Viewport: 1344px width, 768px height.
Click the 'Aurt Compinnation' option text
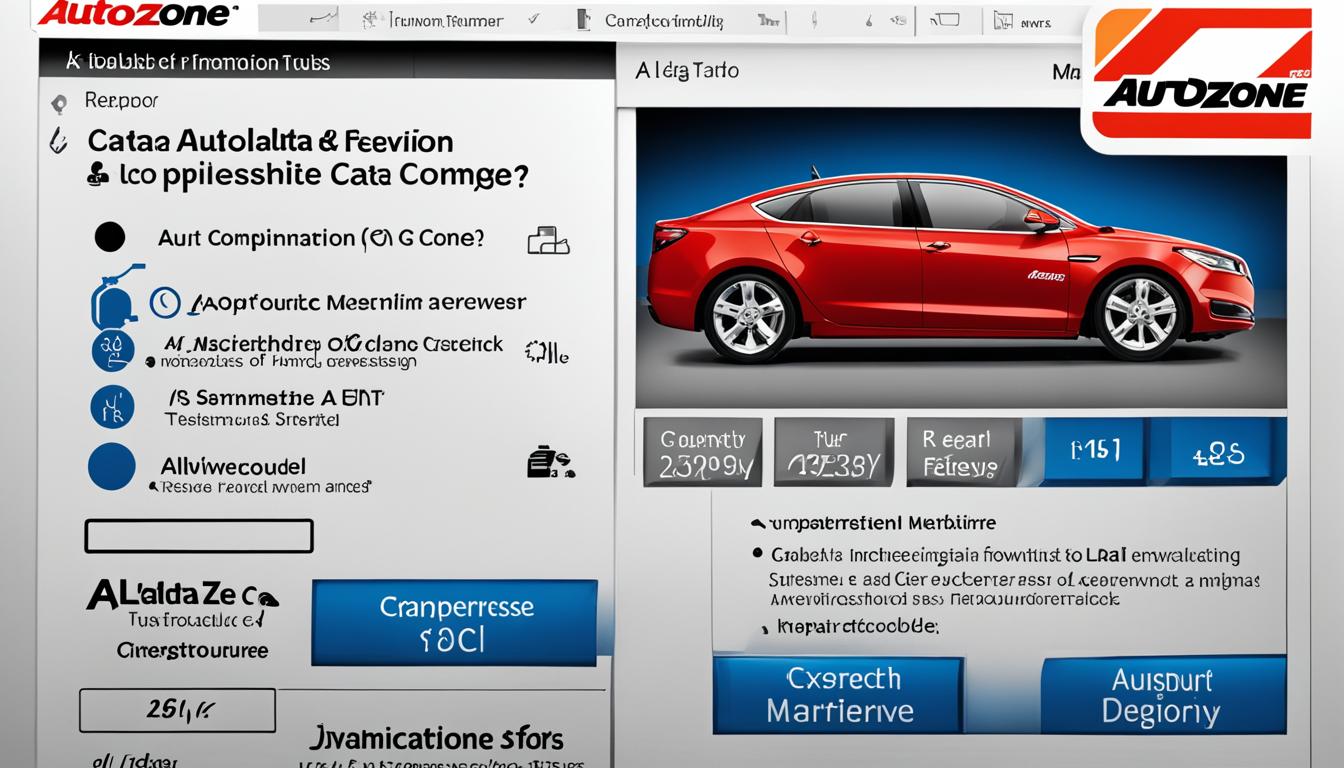click(321, 238)
